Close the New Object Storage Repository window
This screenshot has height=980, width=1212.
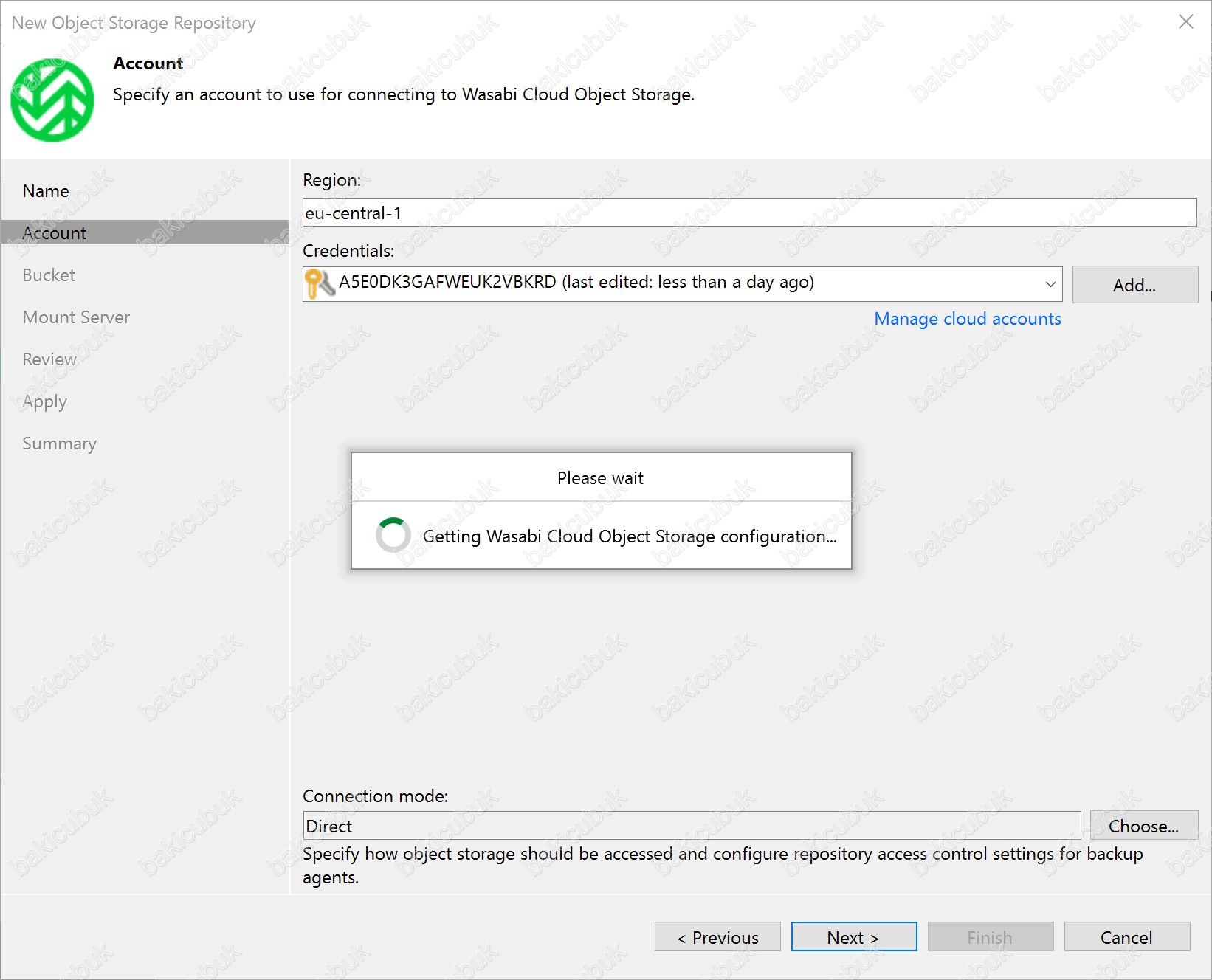tap(1185, 22)
